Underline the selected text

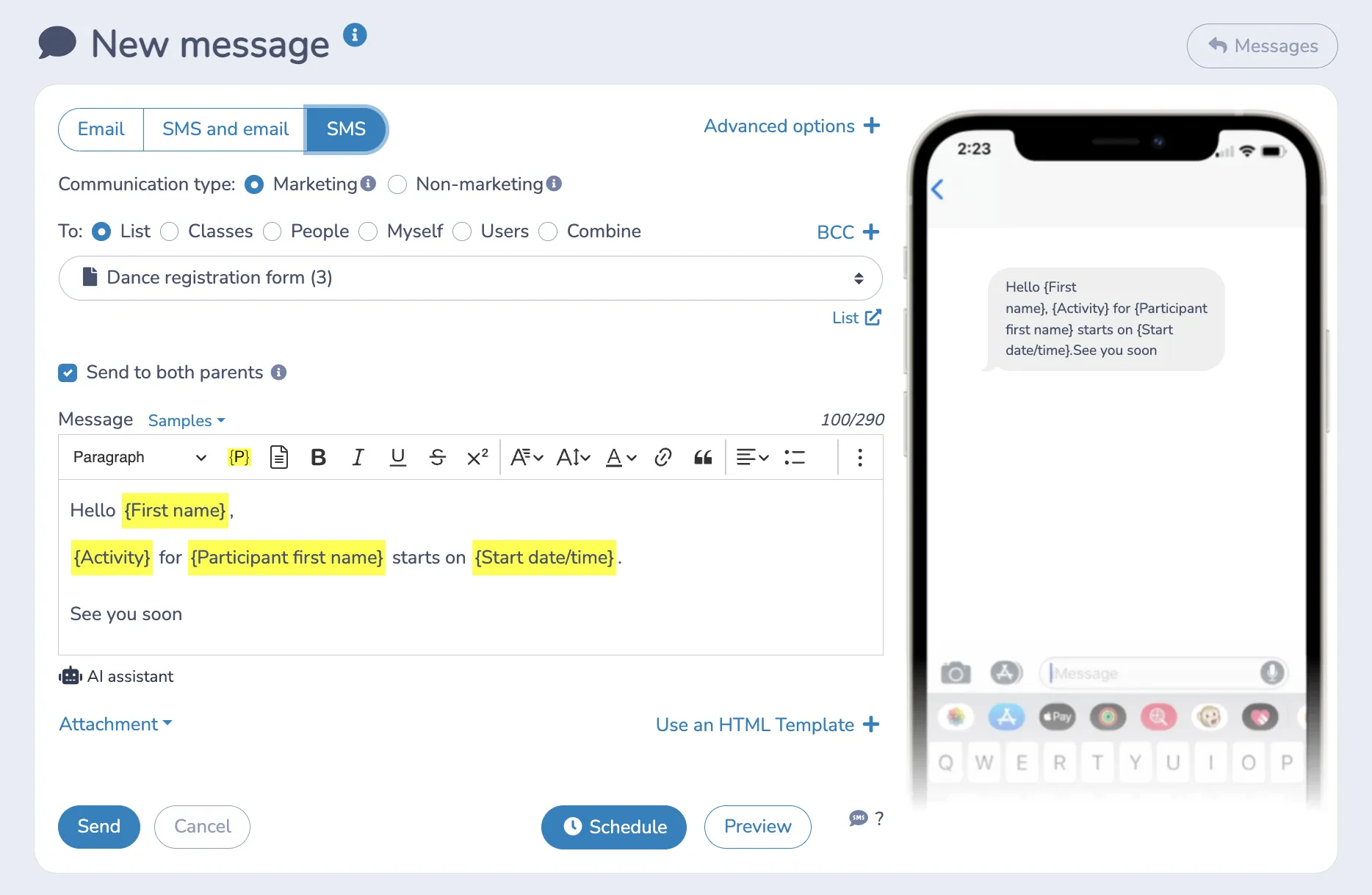tap(397, 457)
